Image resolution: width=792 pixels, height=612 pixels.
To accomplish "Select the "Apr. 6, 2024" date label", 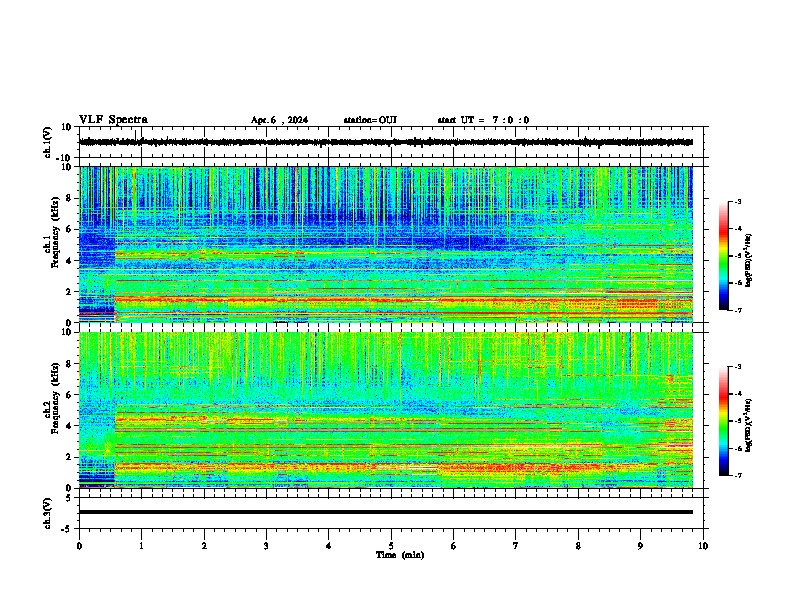I will point(279,120).
